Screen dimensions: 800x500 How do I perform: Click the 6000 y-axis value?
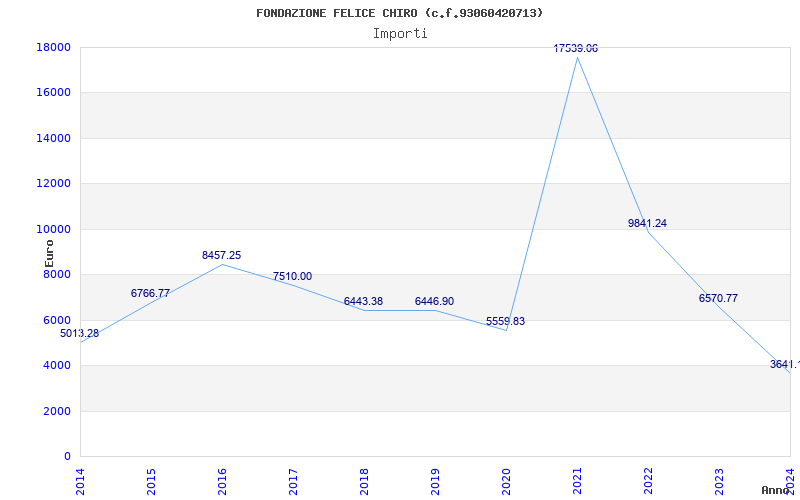click(x=57, y=320)
